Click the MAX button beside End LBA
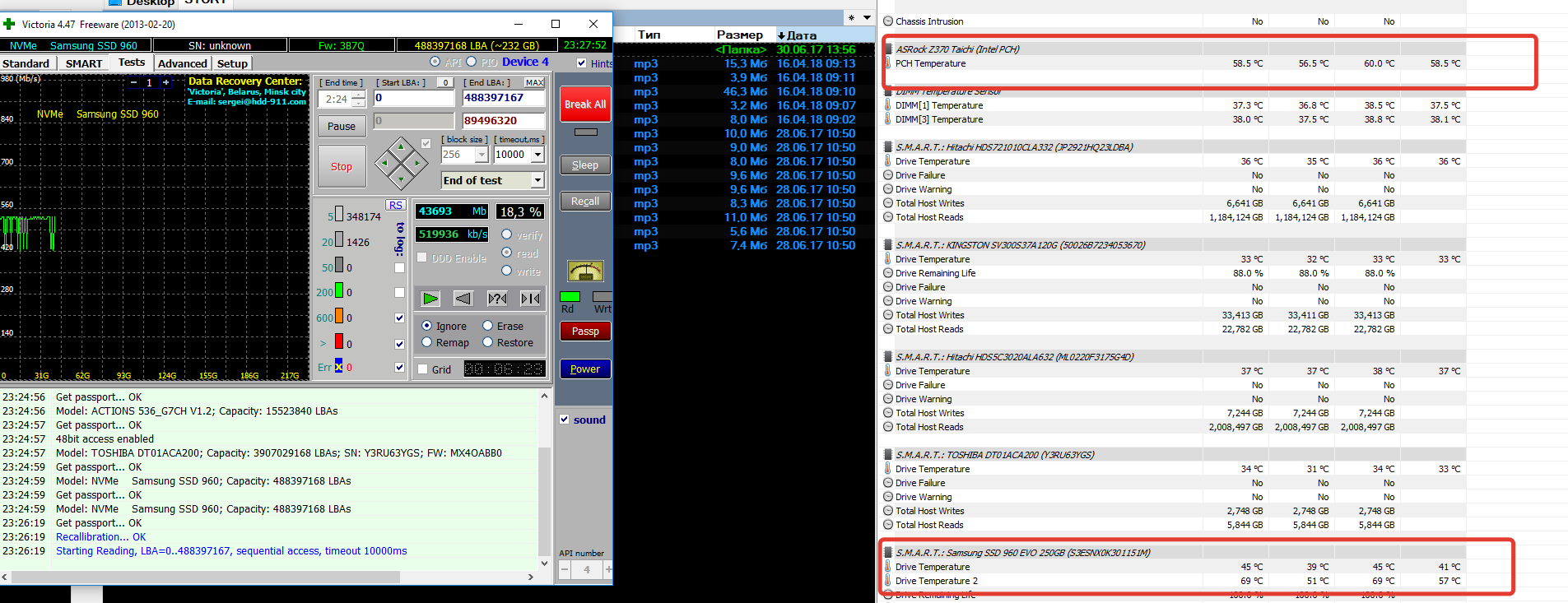The width and height of the screenshot is (1568, 603). pyautogui.click(x=535, y=82)
